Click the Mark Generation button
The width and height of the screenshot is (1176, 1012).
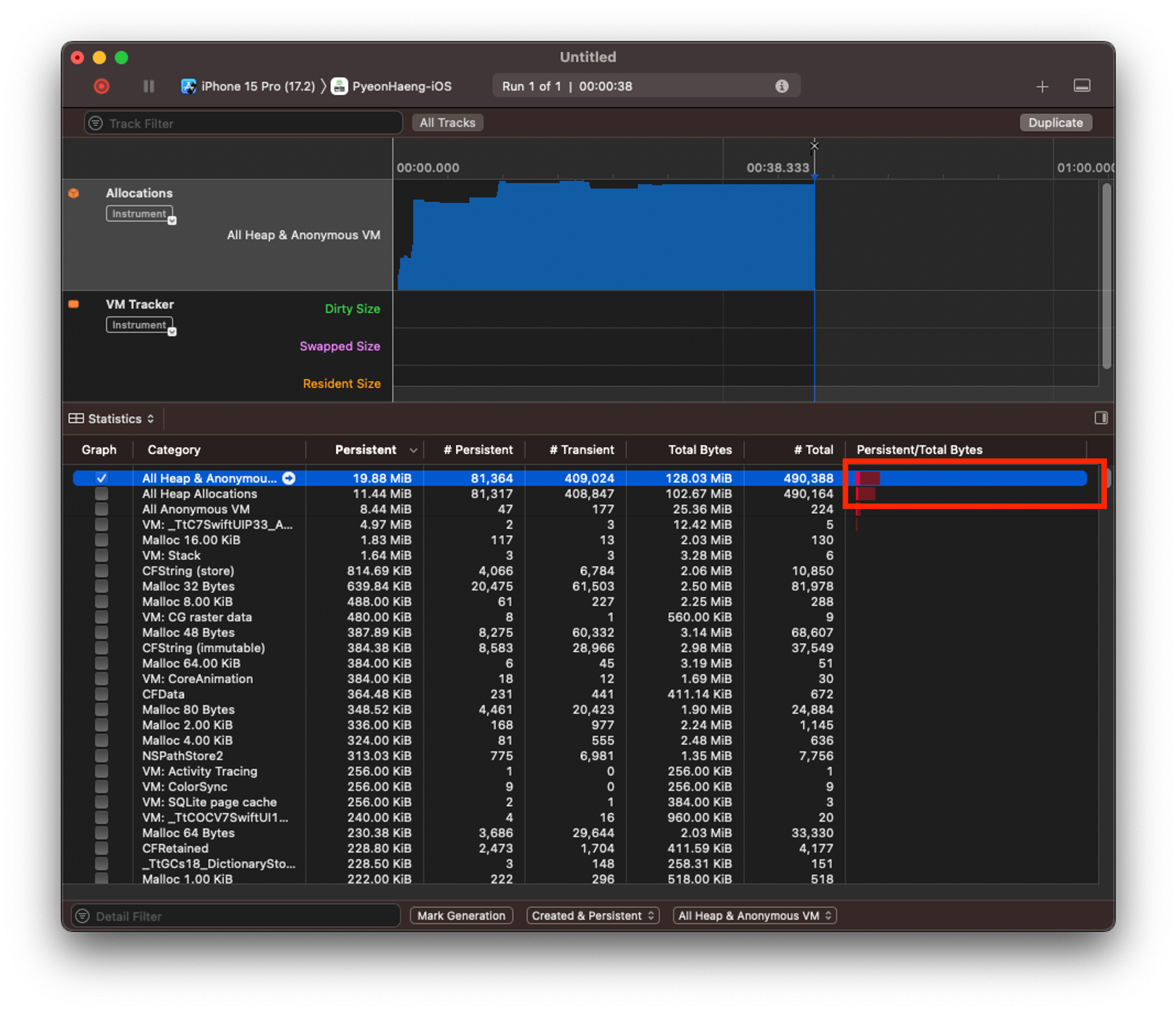point(461,916)
